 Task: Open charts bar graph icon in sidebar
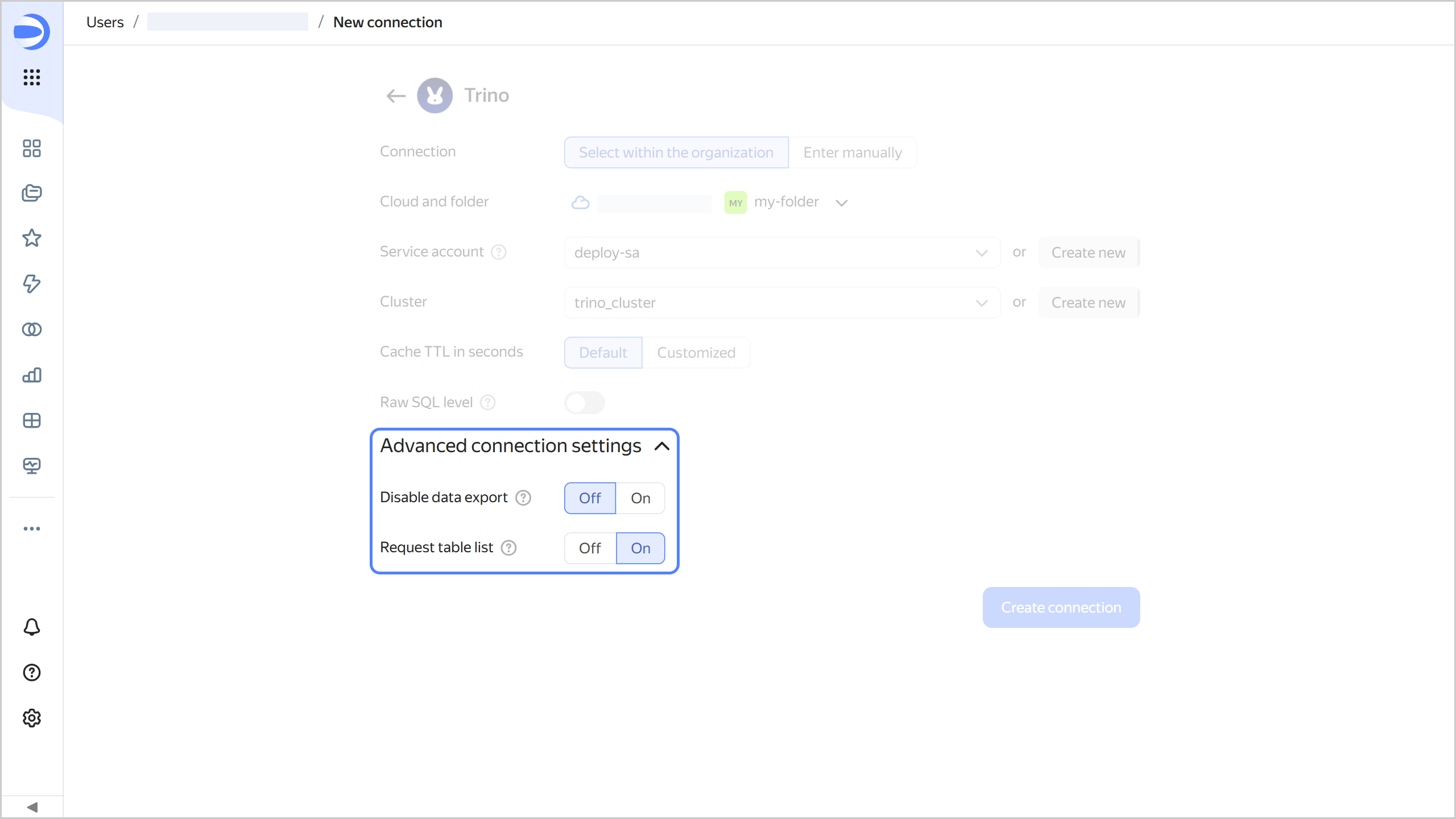[32, 375]
